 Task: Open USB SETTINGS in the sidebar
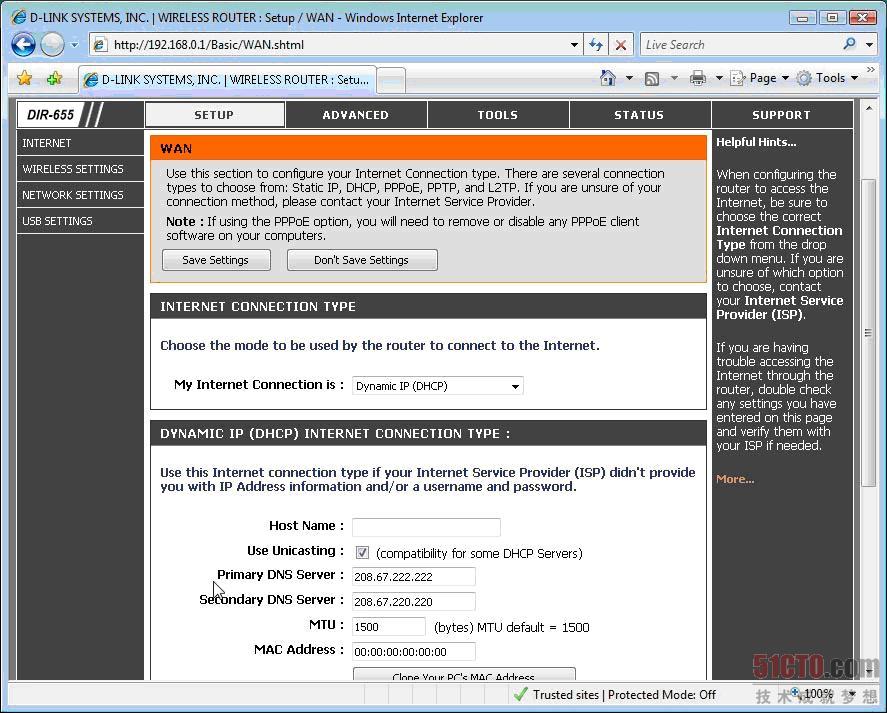[80, 221]
